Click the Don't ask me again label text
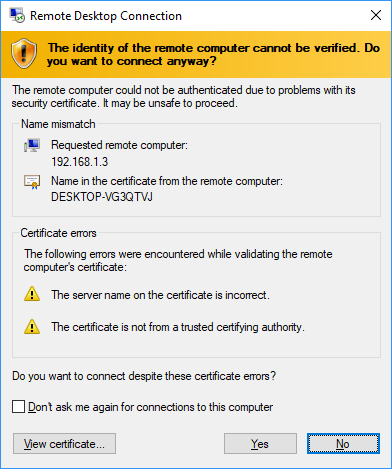This screenshot has height=469, width=392. (150, 407)
